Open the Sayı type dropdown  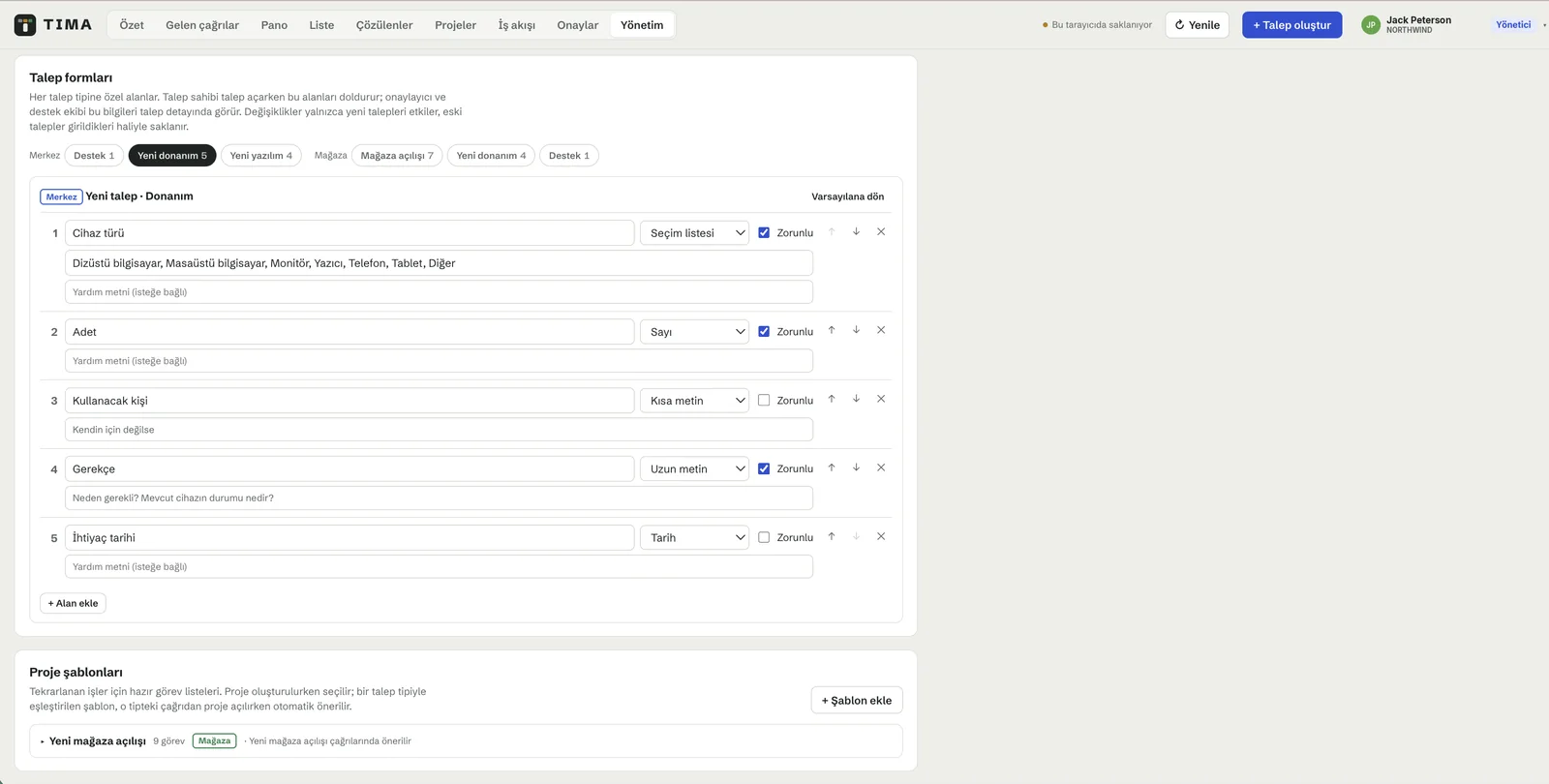694,332
